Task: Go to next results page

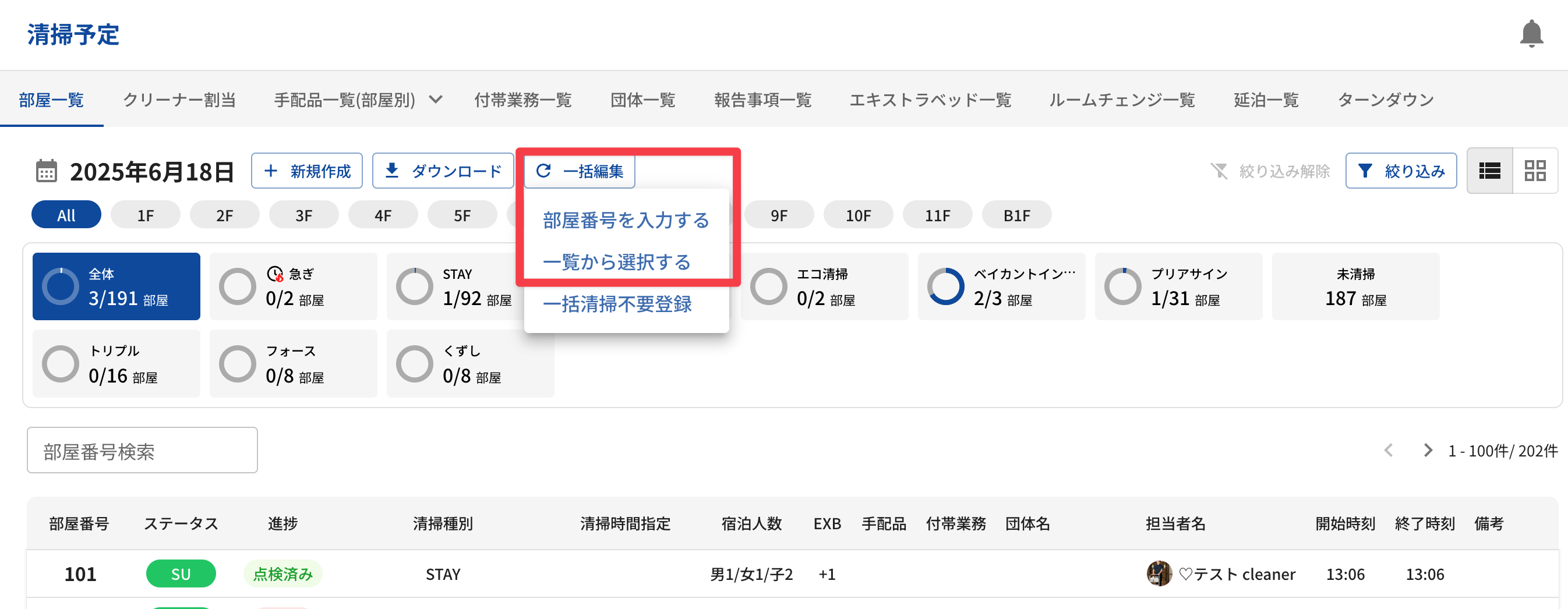Action: pyautogui.click(x=1428, y=450)
